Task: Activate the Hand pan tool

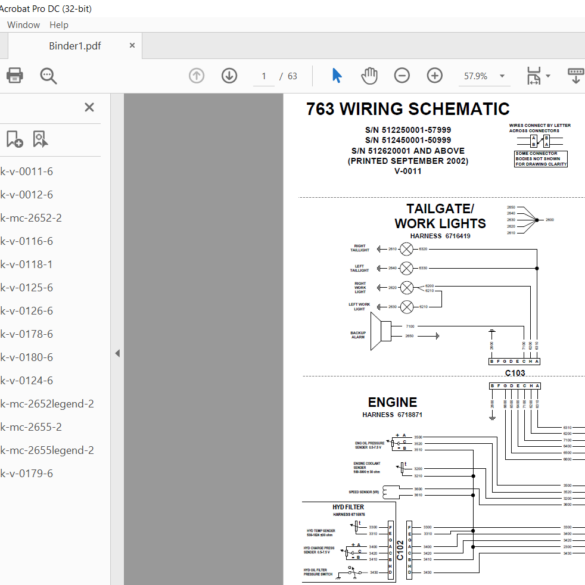Action: coord(369,76)
